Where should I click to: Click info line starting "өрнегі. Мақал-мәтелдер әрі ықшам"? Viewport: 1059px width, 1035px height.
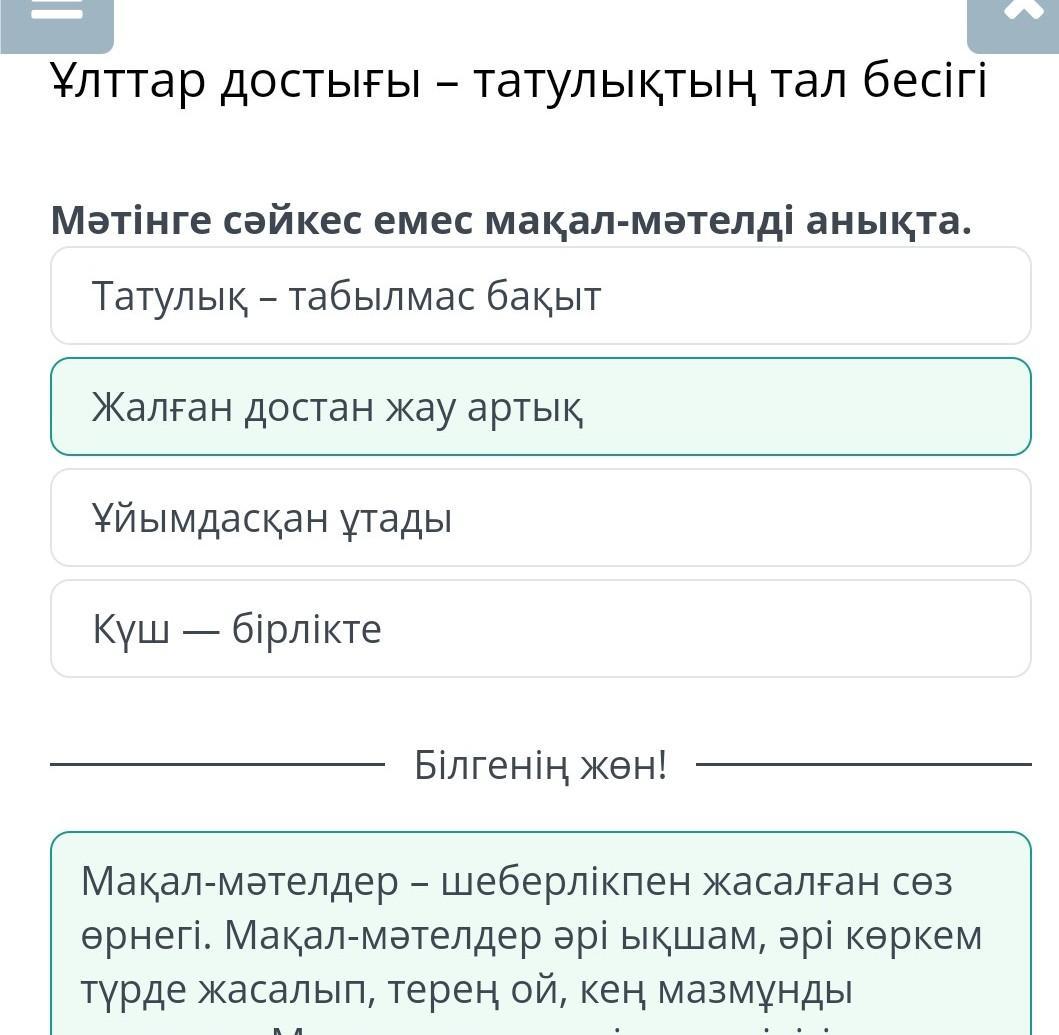click(531, 936)
